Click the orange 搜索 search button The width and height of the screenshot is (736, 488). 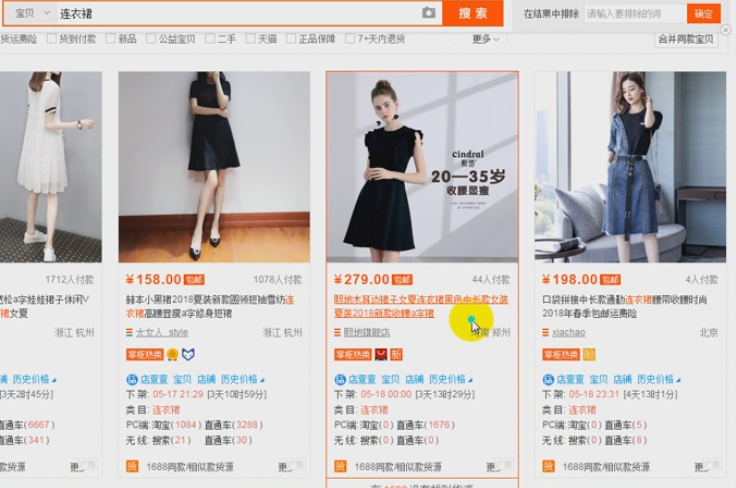[473, 13]
